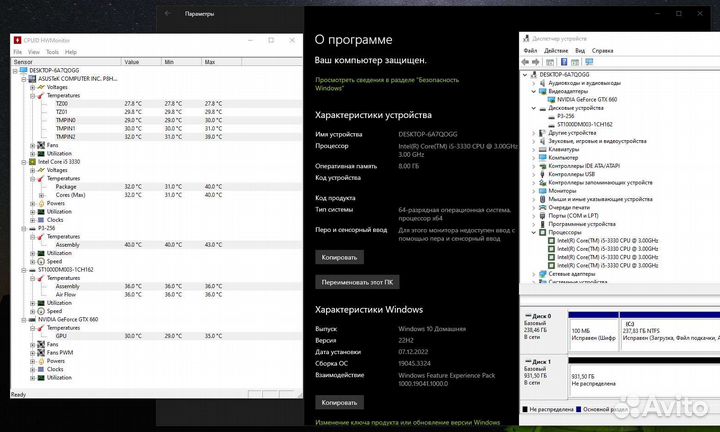Screen dimensions: 720x432
Task: Collapse Видеоадаптеры node in Device Manager
Action: pyautogui.click(x=534, y=91)
